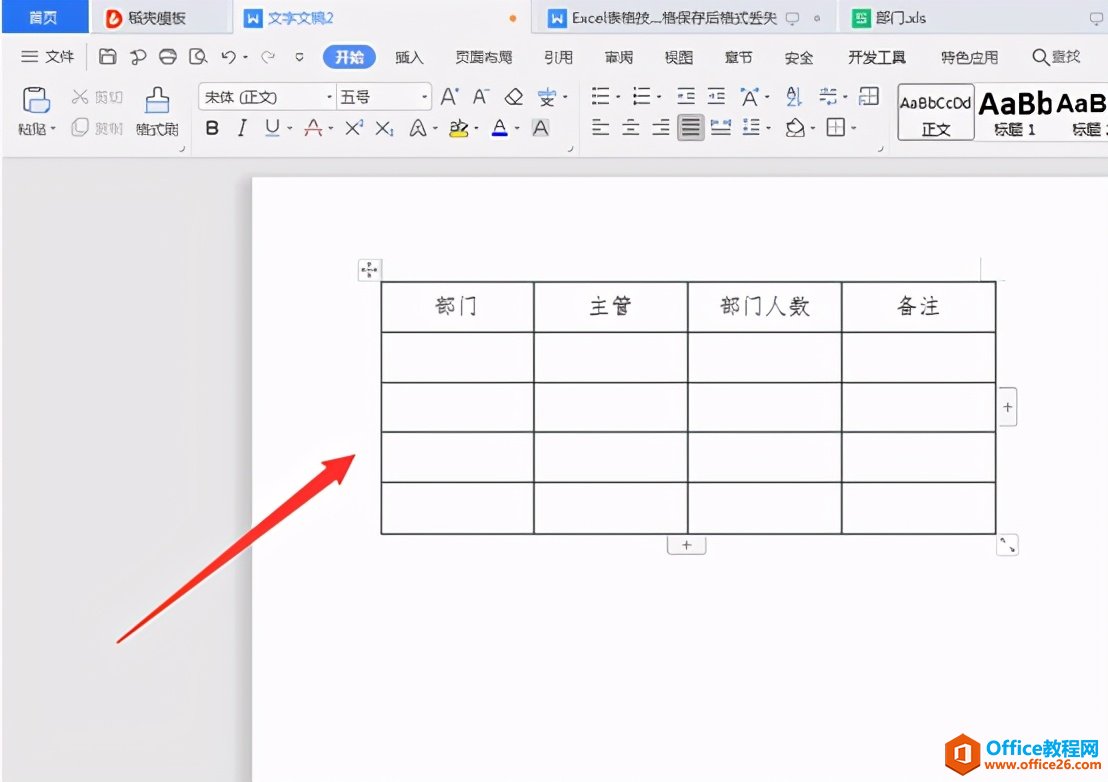Image resolution: width=1108 pixels, height=782 pixels.
Task: Expand the quick access toolbar customize arrow
Action: tap(300, 57)
